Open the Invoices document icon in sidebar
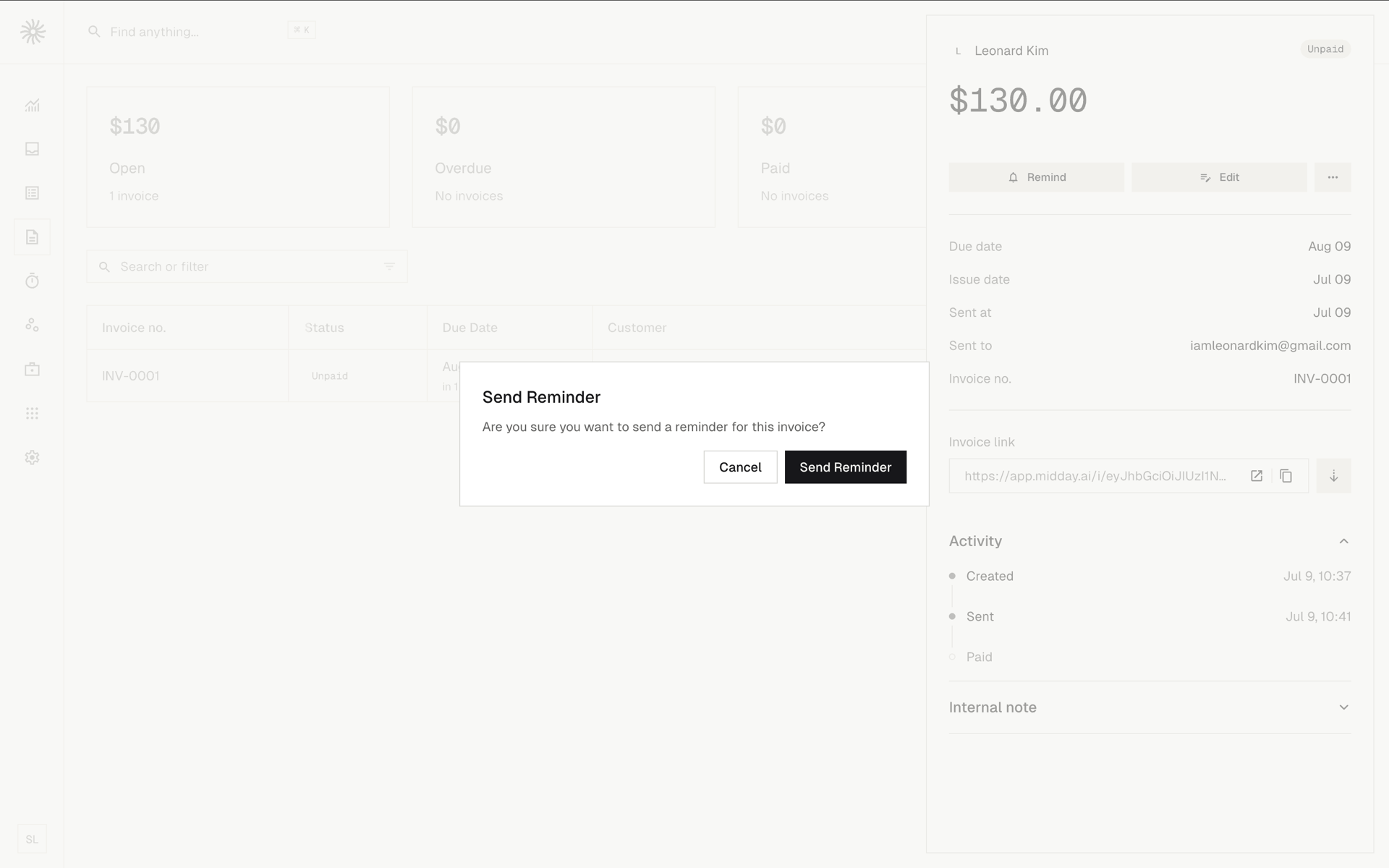 click(x=32, y=237)
